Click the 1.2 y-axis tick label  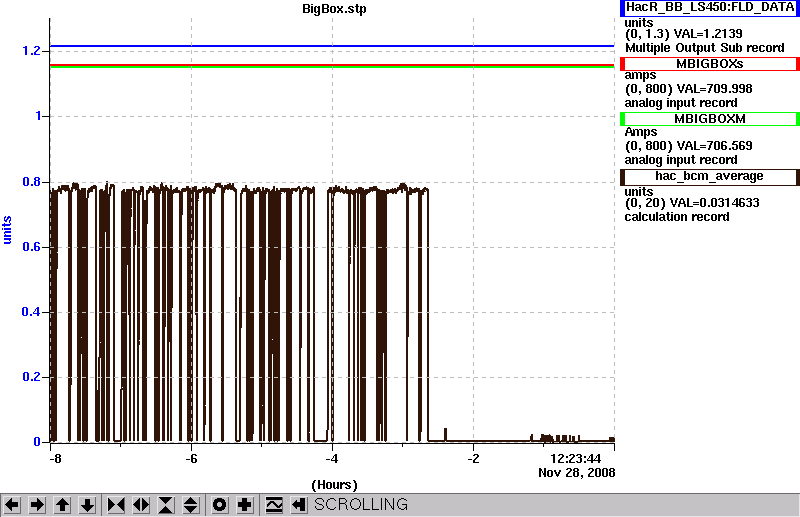31,51
